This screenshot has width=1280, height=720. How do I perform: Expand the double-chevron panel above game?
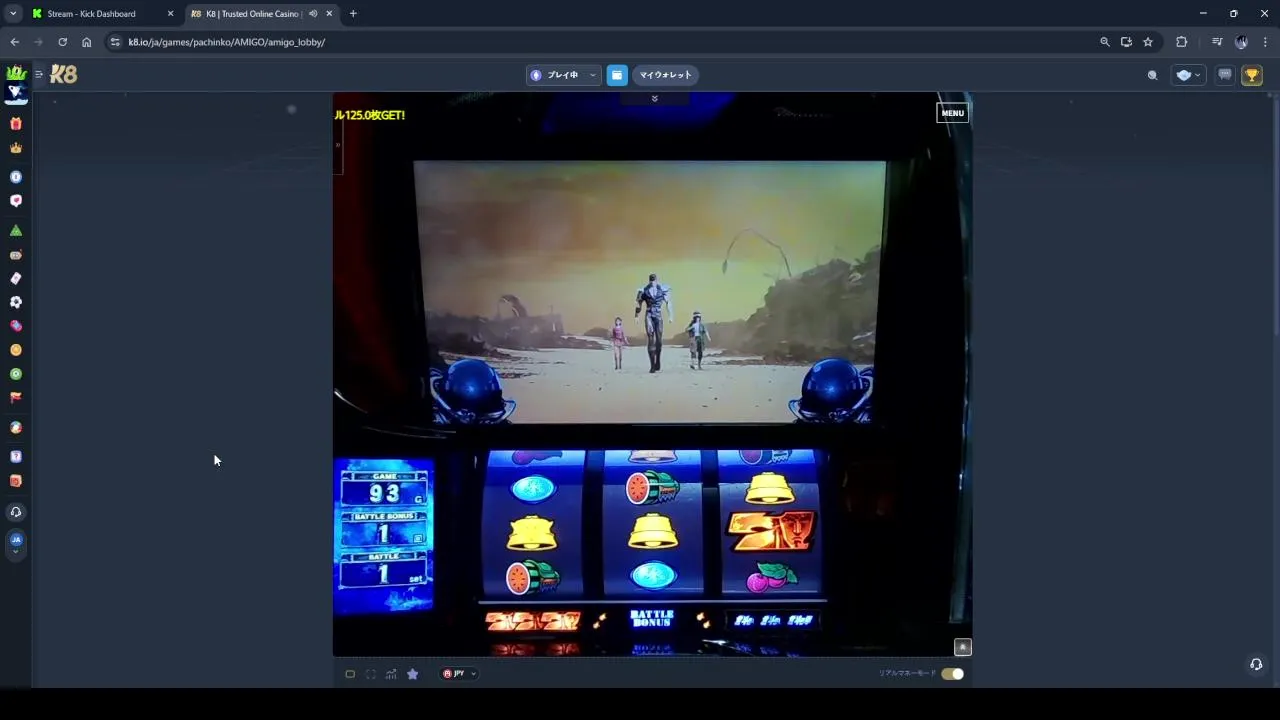(654, 98)
